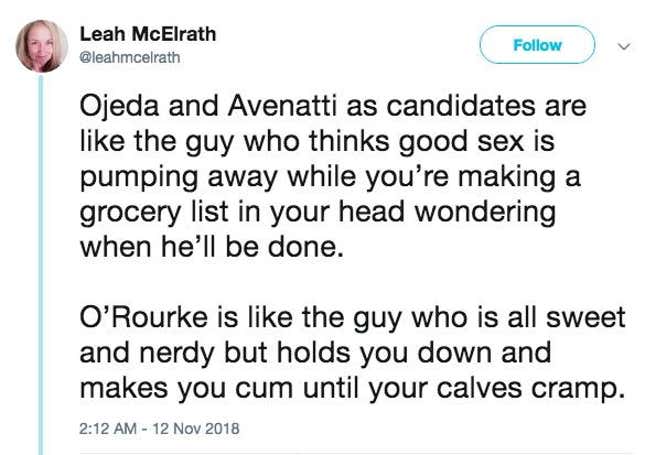The height and width of the screenshot is (455, 645).
Task: Click the word candidates in first line
Action: tap(450, 106)
